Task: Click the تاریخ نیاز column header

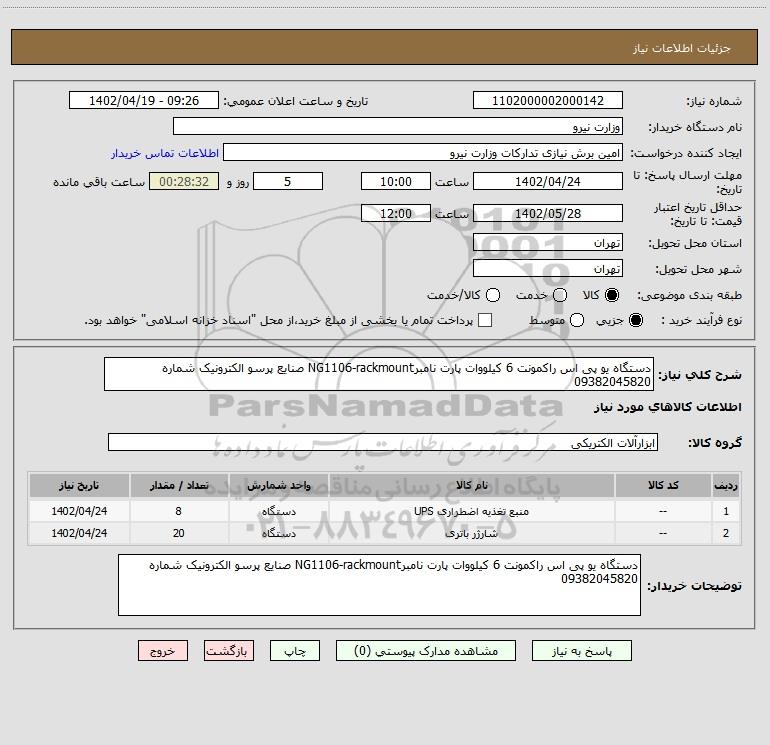Action: click(x=79, y=485)
